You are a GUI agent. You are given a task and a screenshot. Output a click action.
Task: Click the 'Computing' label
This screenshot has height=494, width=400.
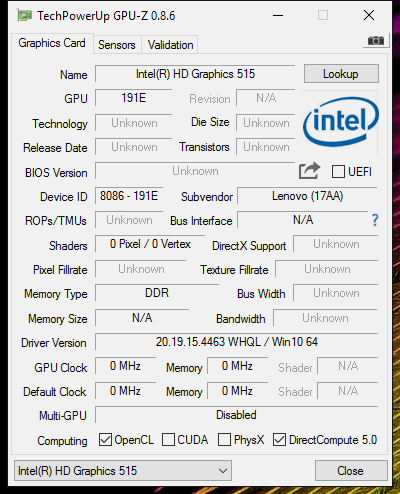tap(62, 441)
